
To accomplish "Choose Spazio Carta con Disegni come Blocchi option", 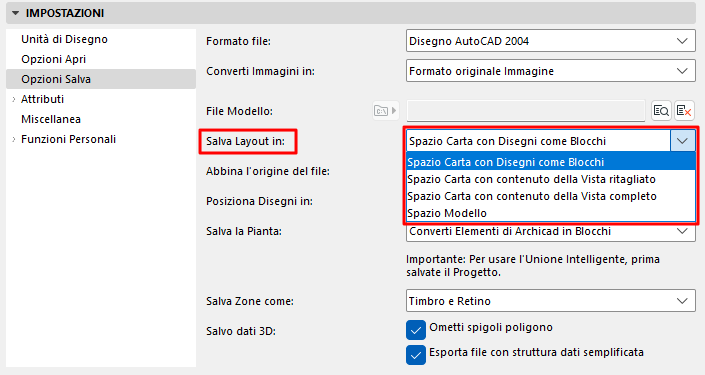I will coord(551,162).
